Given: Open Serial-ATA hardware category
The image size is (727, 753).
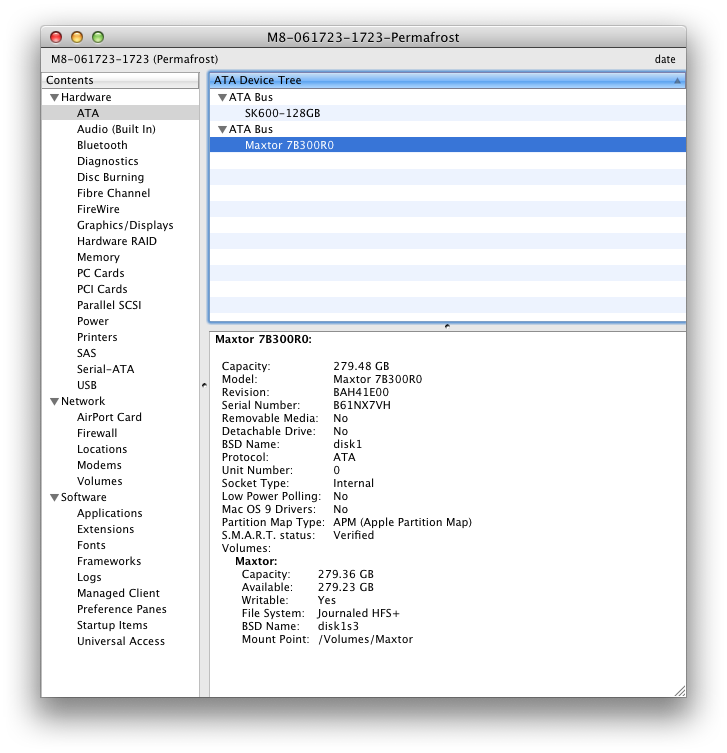Looking at the screenshot, I should (x=105, y=369).
